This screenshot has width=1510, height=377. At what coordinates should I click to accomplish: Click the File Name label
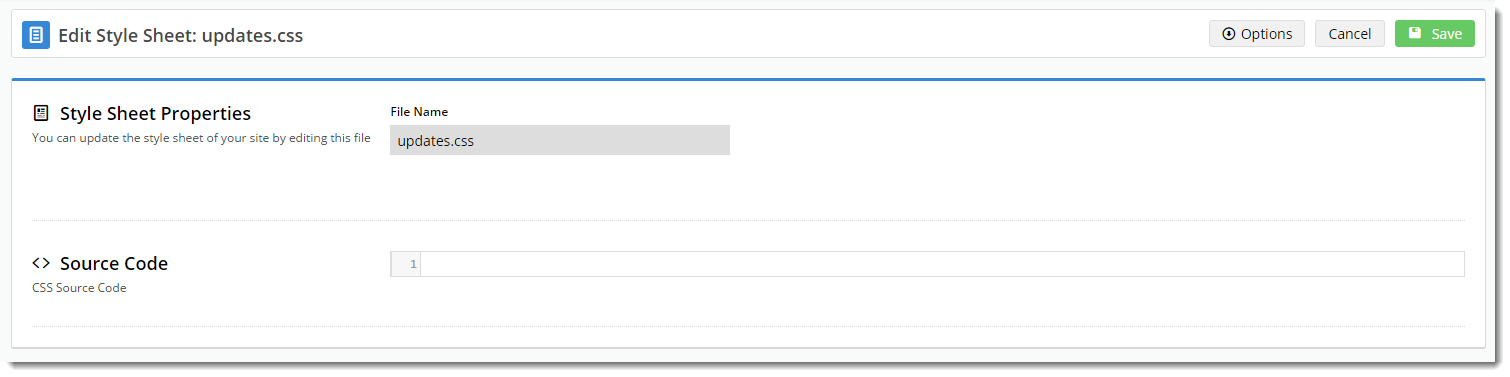(x=419, y=112)
